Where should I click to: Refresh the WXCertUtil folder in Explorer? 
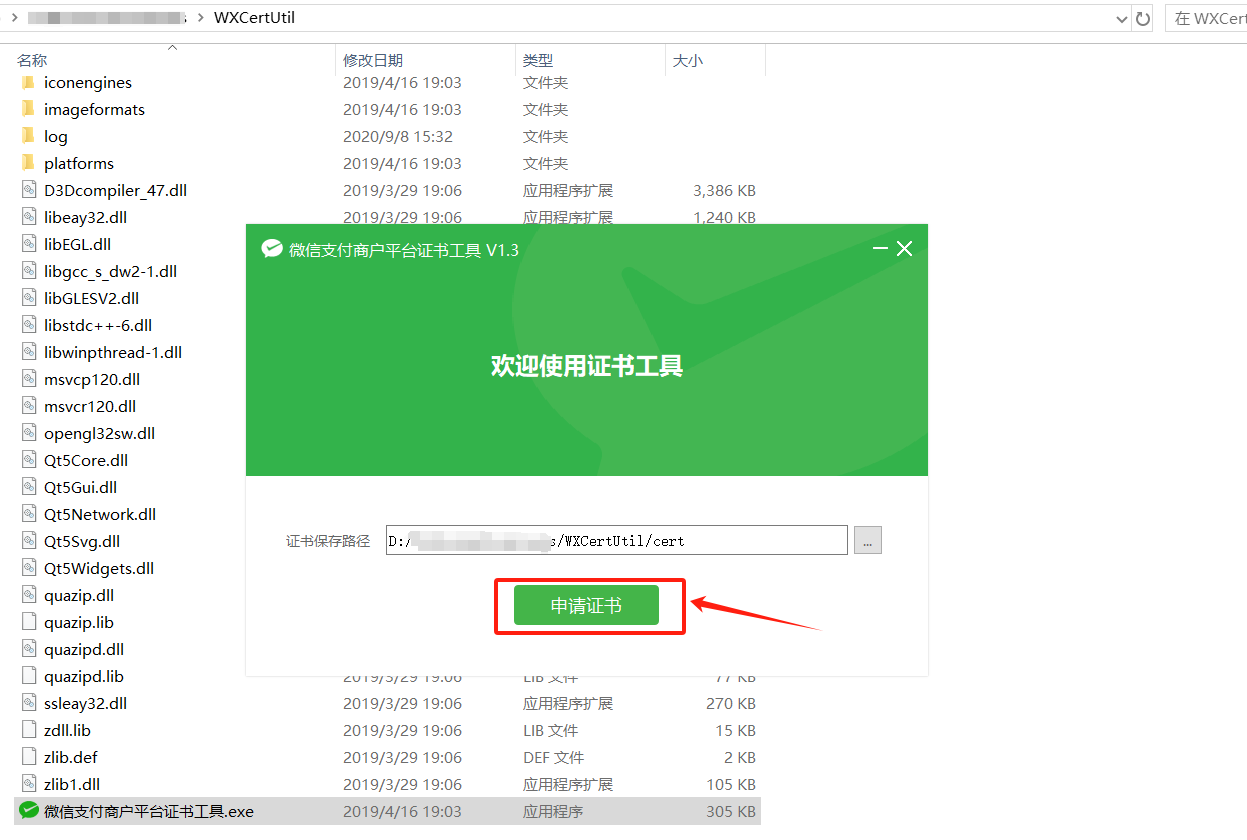1143,18
